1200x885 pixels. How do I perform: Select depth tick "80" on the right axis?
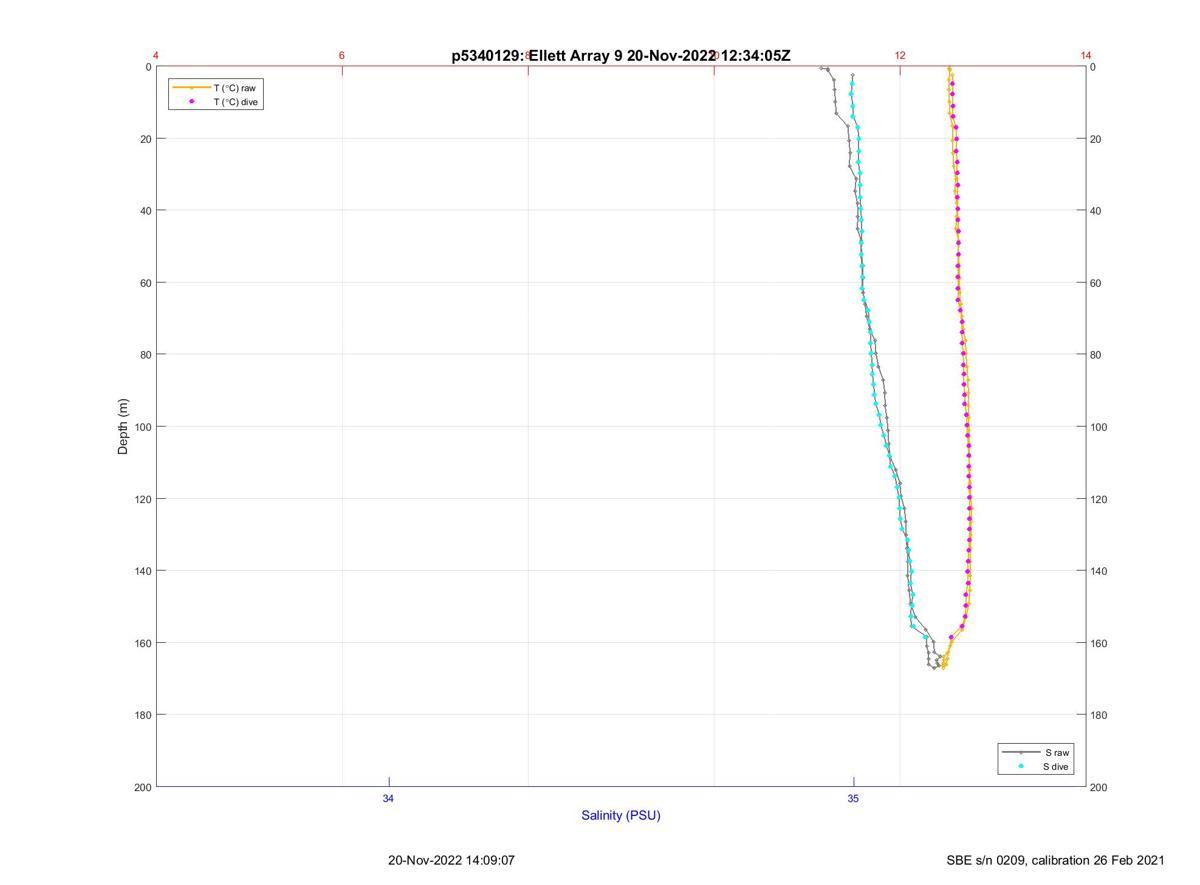1097,355
